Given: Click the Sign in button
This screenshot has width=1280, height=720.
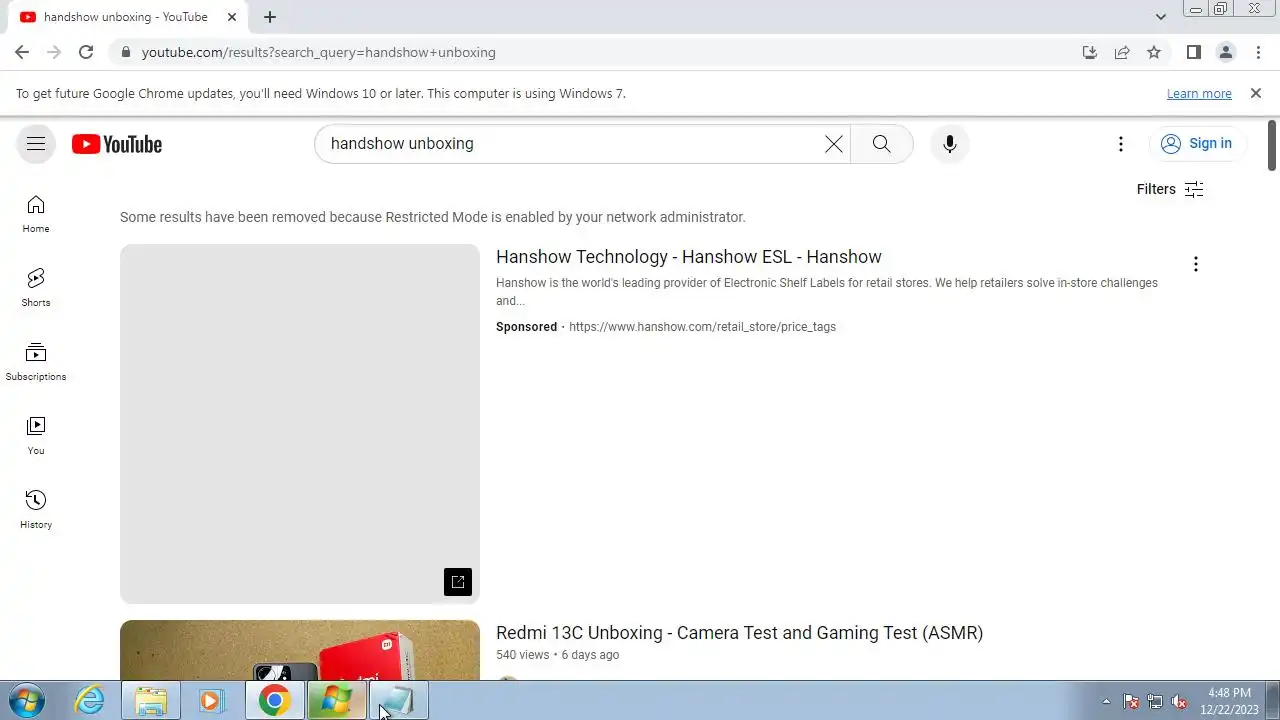Looking at the screenshot, I should pos(1196,144).
